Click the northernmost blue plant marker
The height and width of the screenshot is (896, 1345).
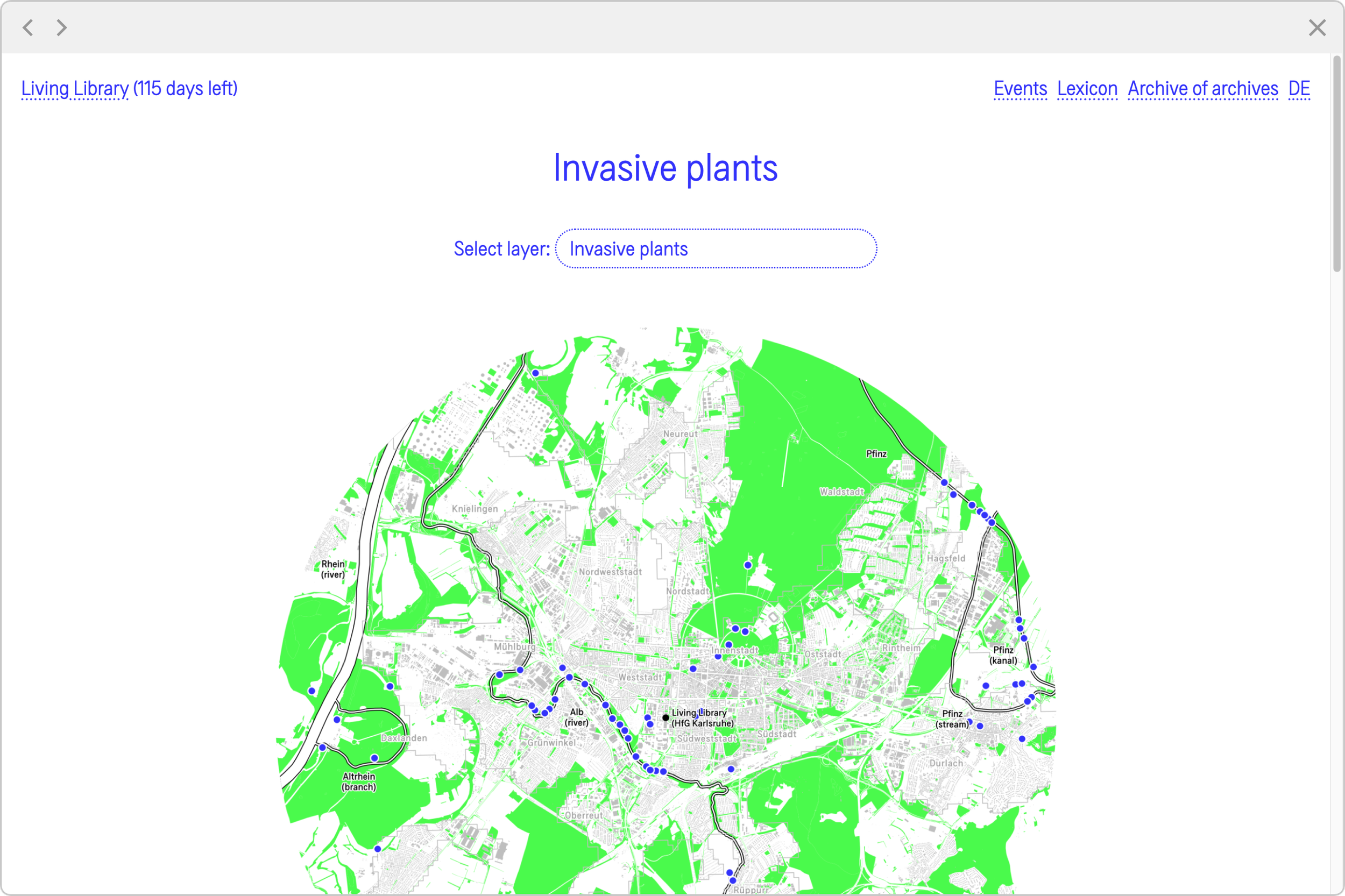click(536, 373)
